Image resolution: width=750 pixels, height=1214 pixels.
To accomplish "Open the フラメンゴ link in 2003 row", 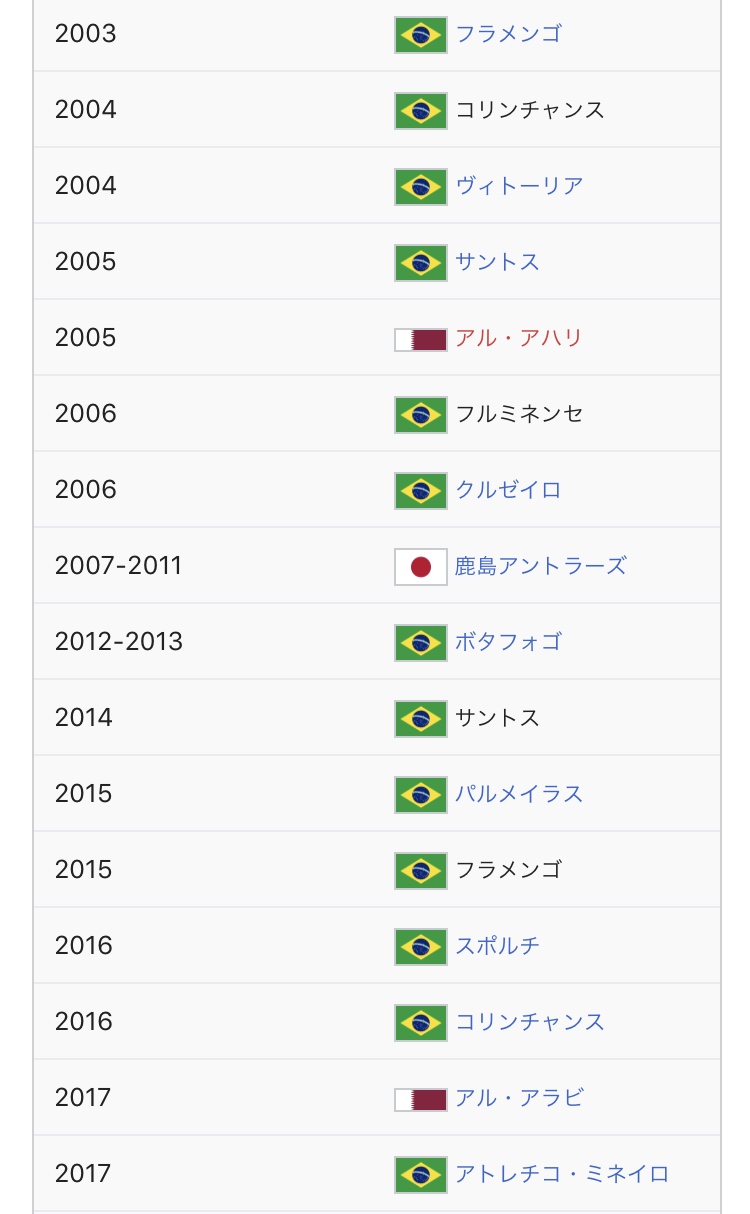I will [508, 34].
